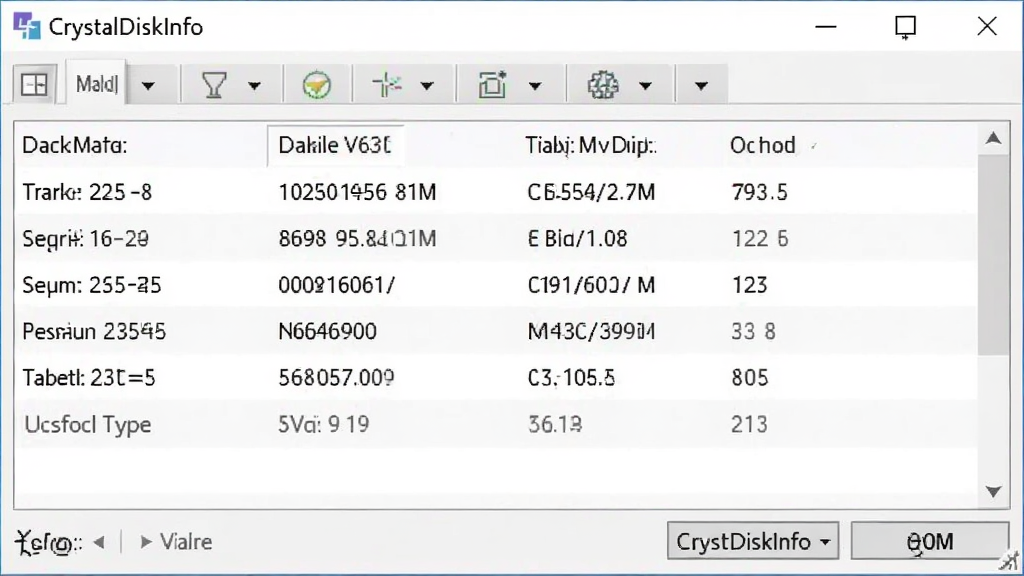Click the cell M43C/3991M

[x=591, y=331]
